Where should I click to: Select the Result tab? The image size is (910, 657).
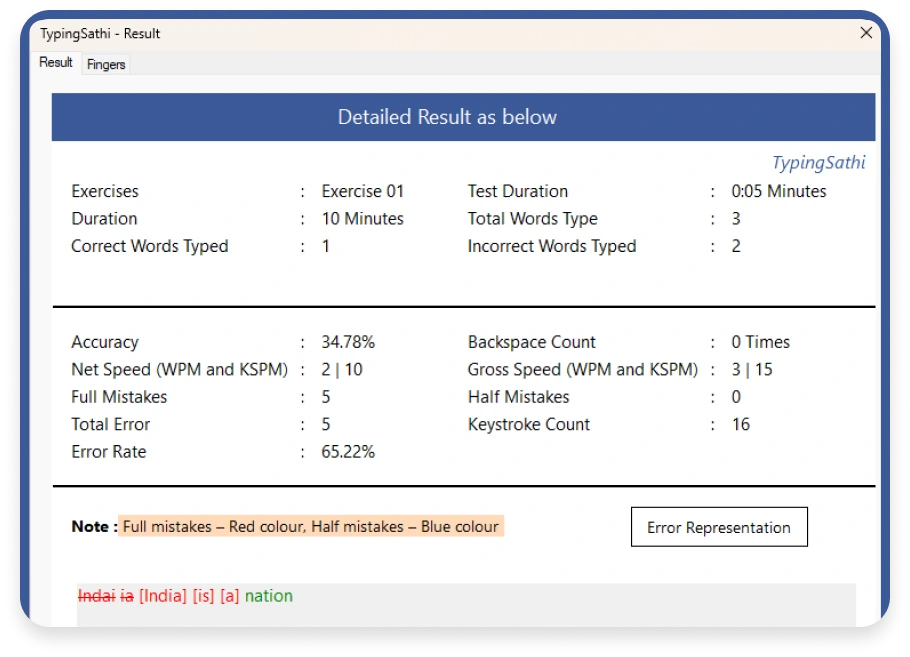pyautogui.click(x=56, y=63)
